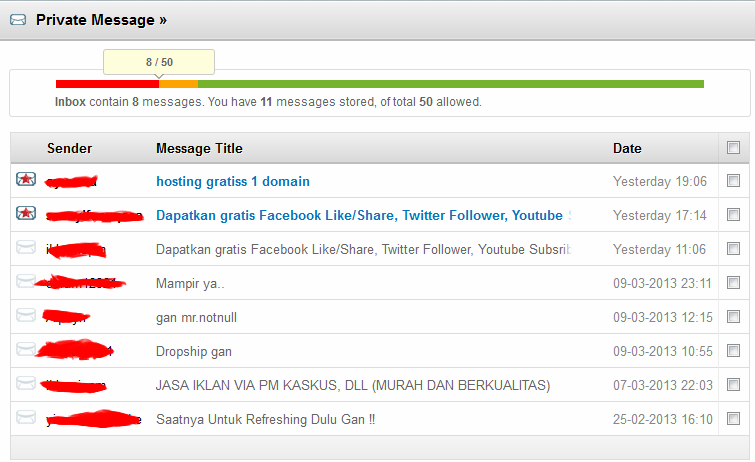Click the Yesterday 17:14 date cell

pyautogui.click(x=660, y=215)
